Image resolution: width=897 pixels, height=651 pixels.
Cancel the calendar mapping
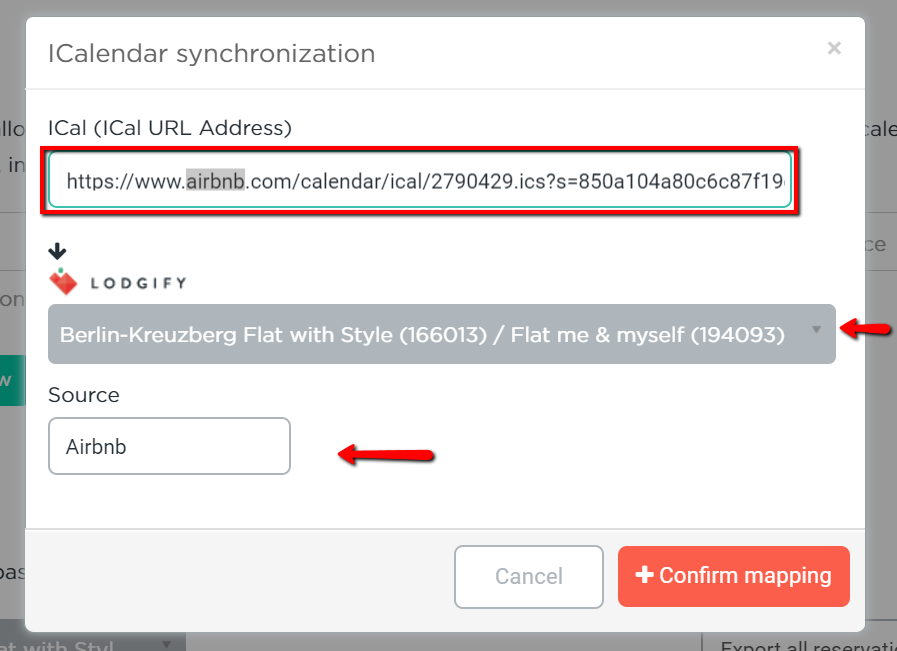click(x=529, y=577)
